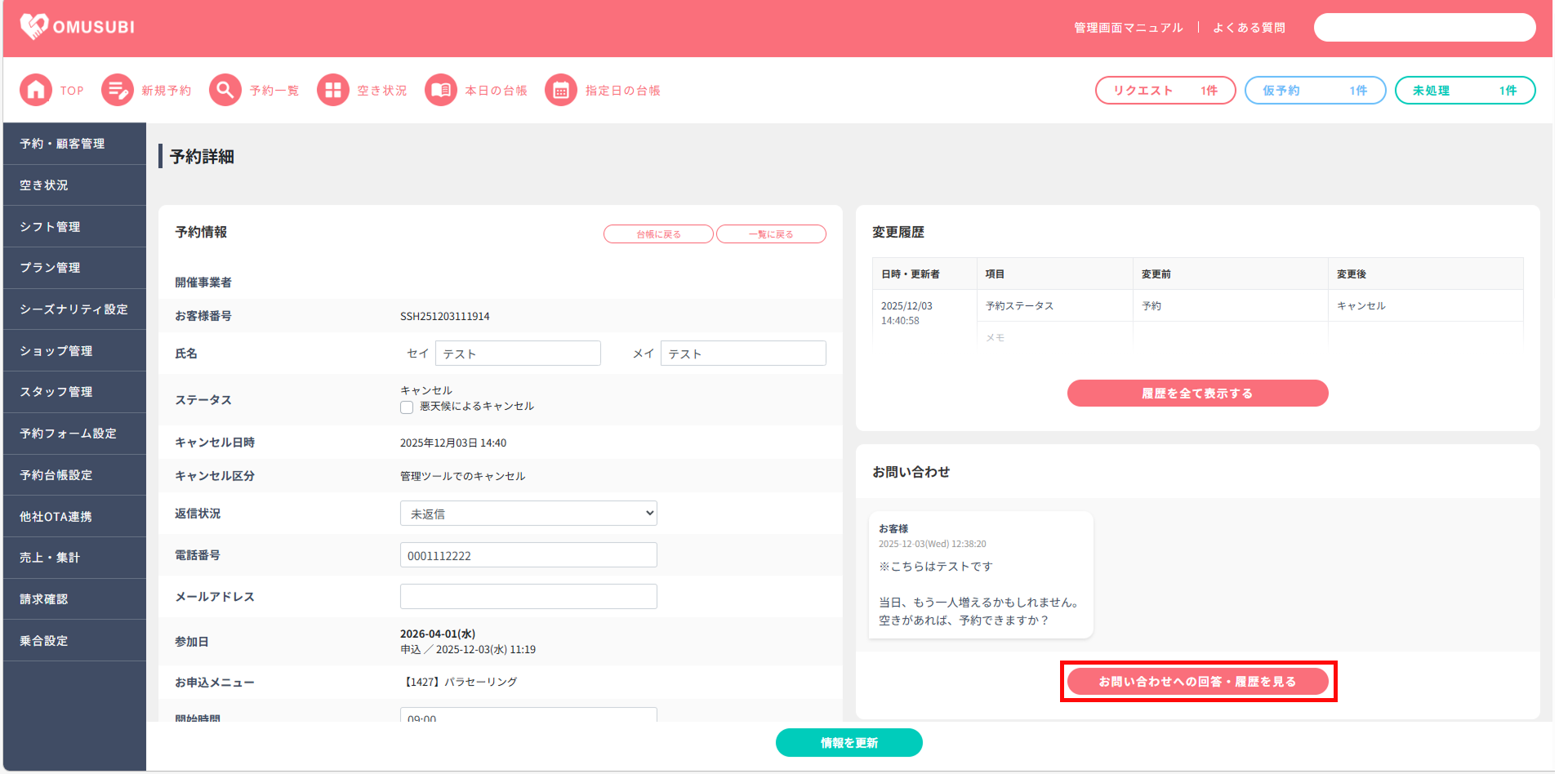Click the 電話番号 input field
This screenshot has height=774, width=1568.
point(528,555)
